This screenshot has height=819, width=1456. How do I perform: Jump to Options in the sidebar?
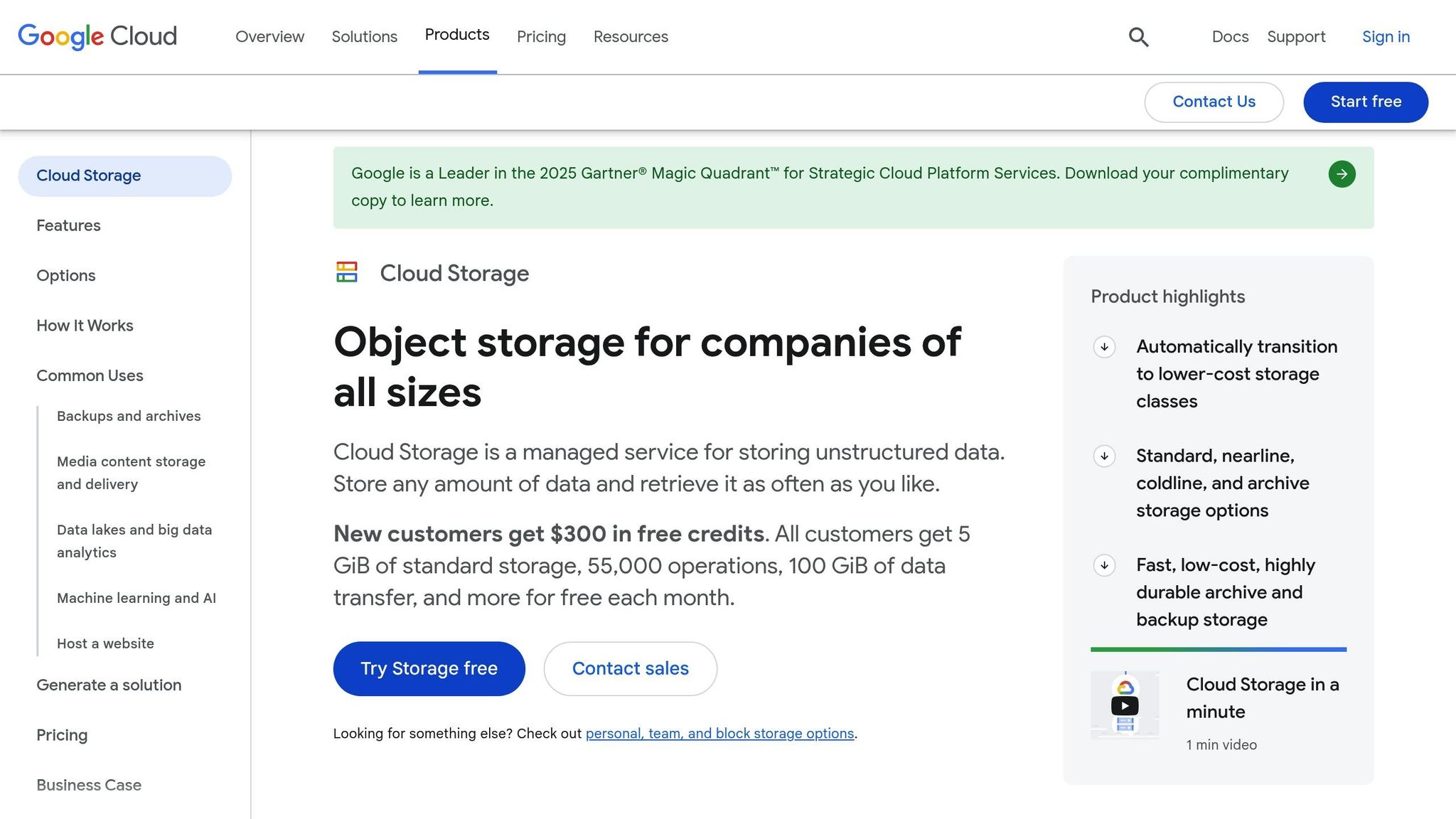tap(65, 276)
